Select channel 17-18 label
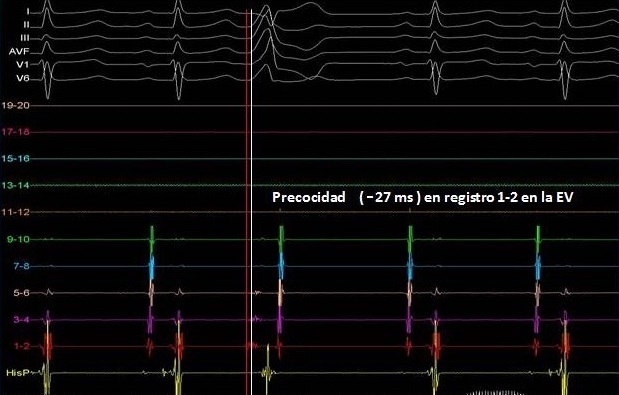The height and width of the screenshot is (395, 619). pos(15,132)
